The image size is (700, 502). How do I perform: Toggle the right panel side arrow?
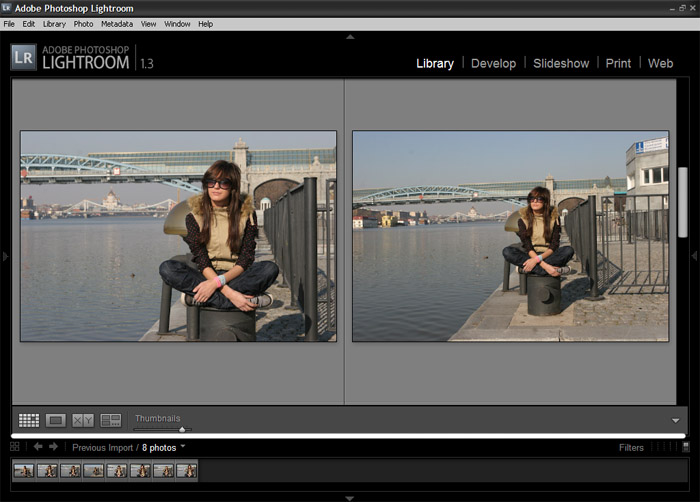[694, 257]
